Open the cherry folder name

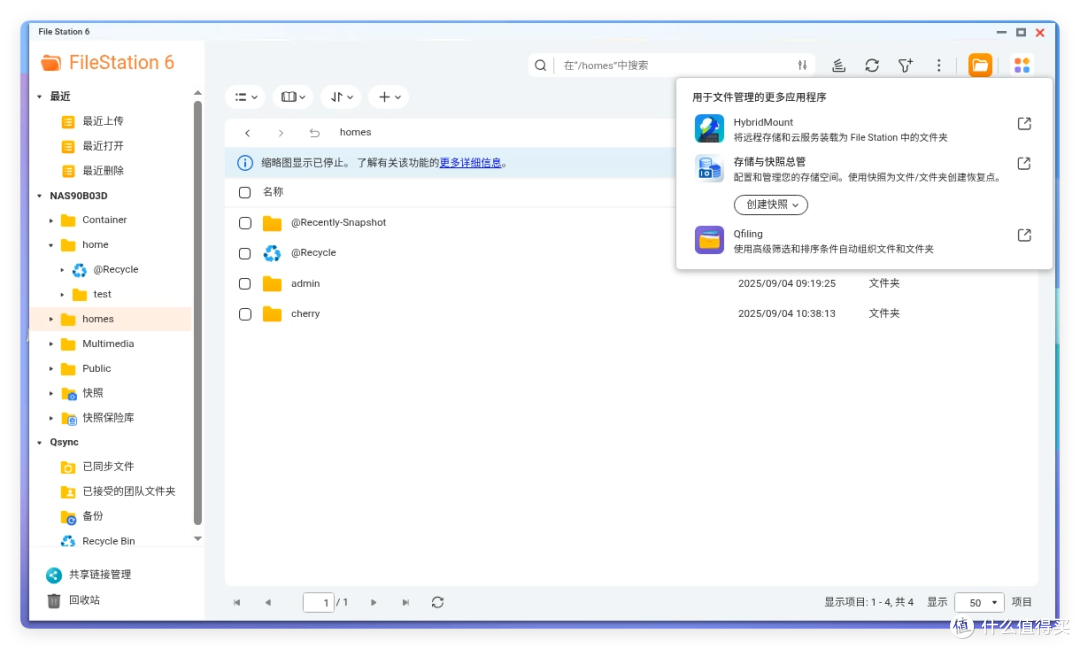(x=305, y=313)
